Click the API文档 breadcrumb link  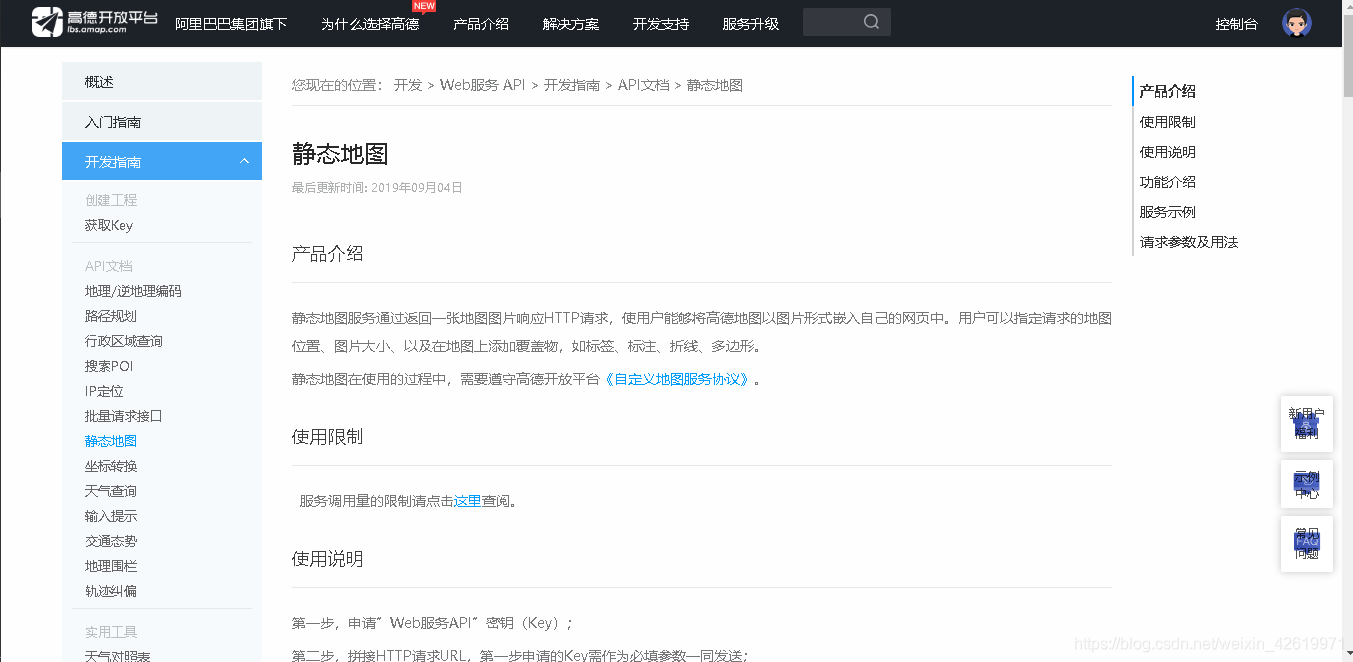644,85
